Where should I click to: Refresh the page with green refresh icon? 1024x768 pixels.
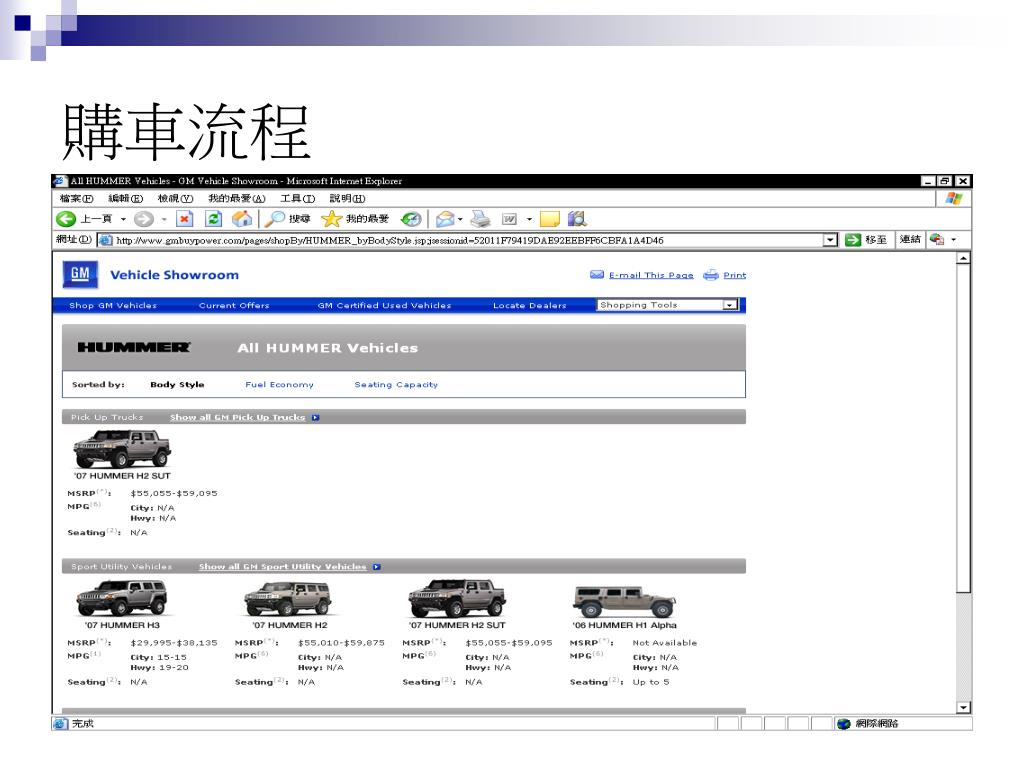214,219
